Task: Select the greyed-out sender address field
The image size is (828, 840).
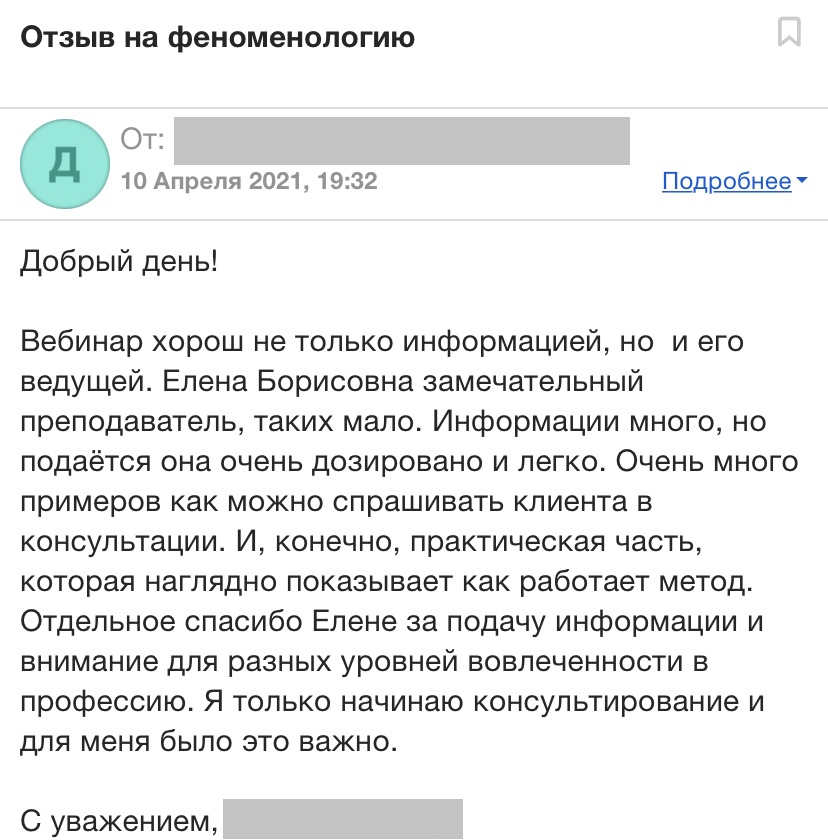Action: coord(402,140)
